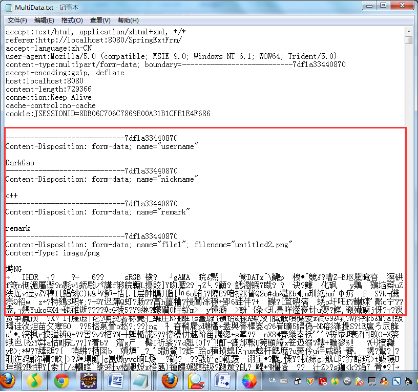Click the Content-Disposition line with name="file1"
The width and height of the screenshot is (418, 392).
tap(149, 245)
